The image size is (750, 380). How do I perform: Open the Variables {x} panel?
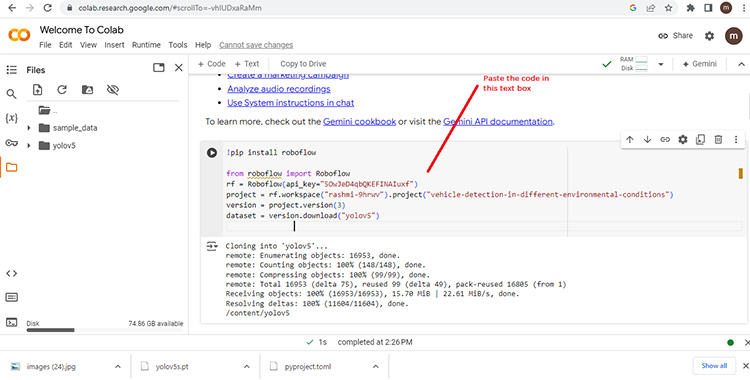11,118
